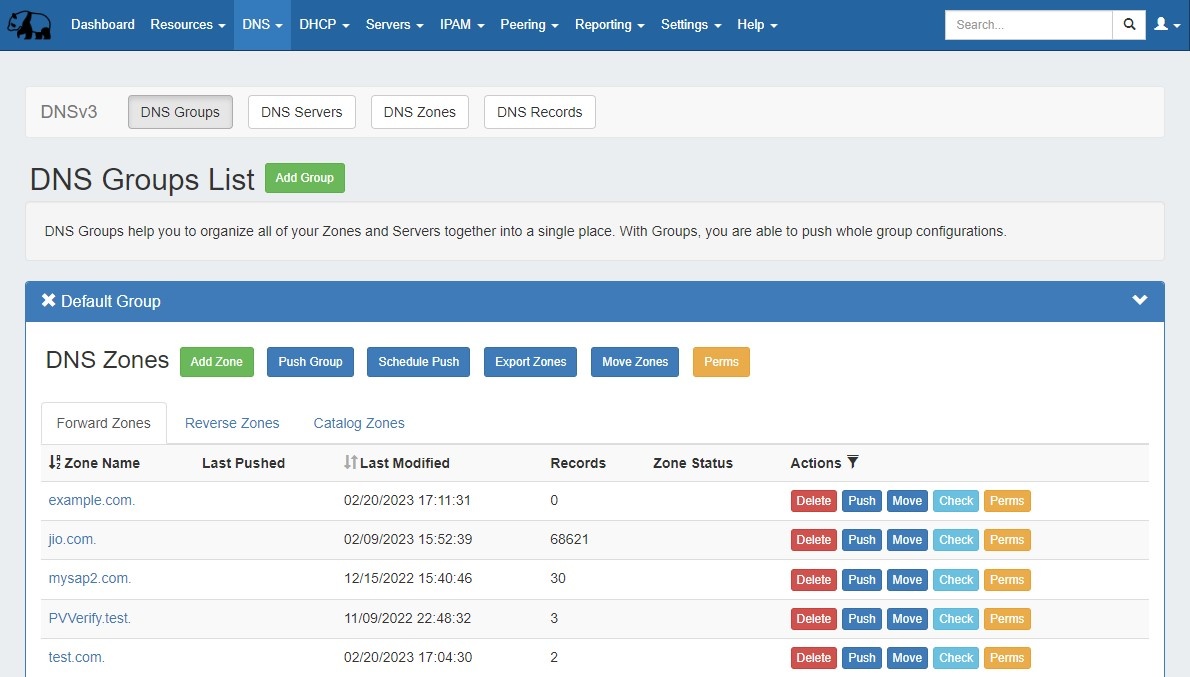The height and width of the screenshot is (677, 1190).
Task: Sort by Zone Name sort icon
Action: click(55, 462)
